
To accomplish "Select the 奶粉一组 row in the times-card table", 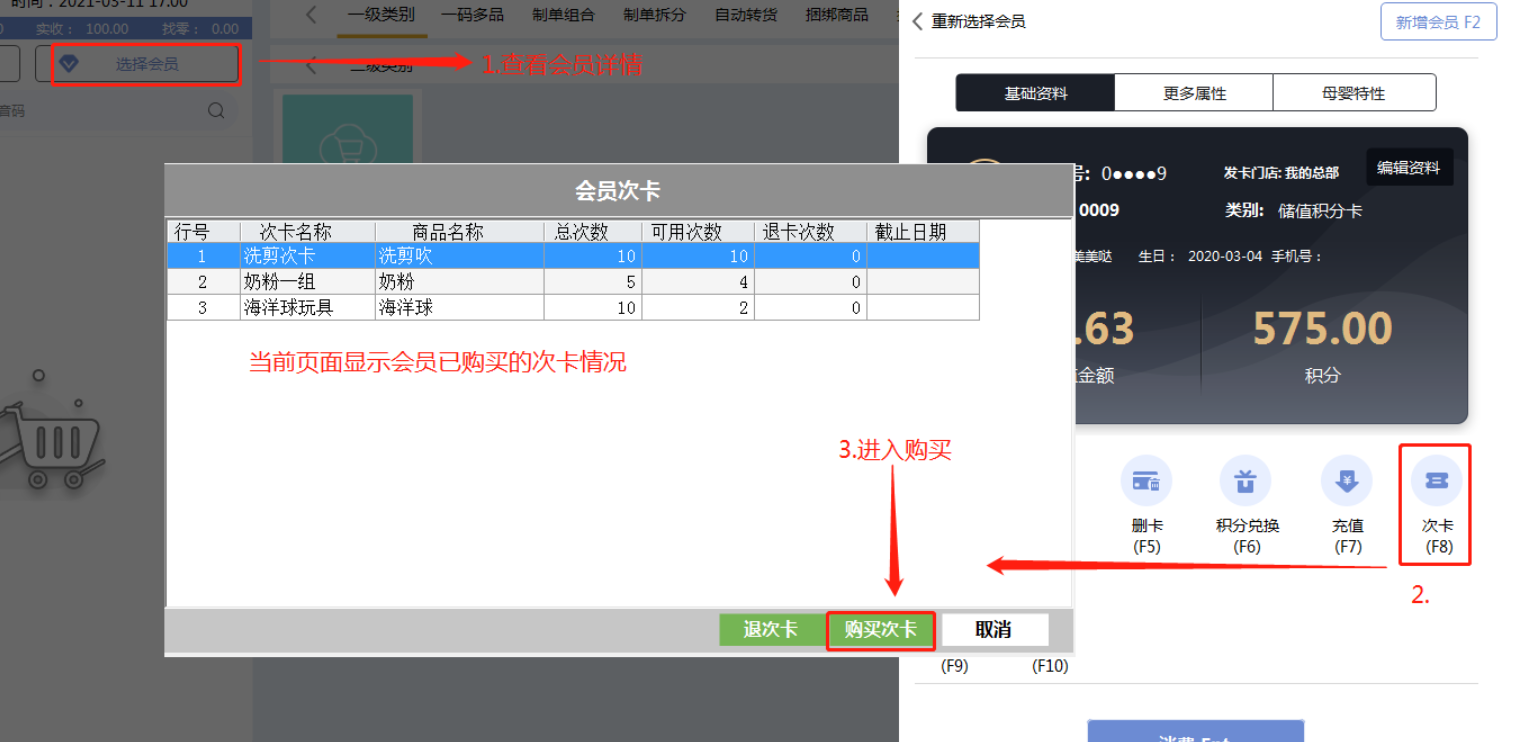I will pos(400,281).
